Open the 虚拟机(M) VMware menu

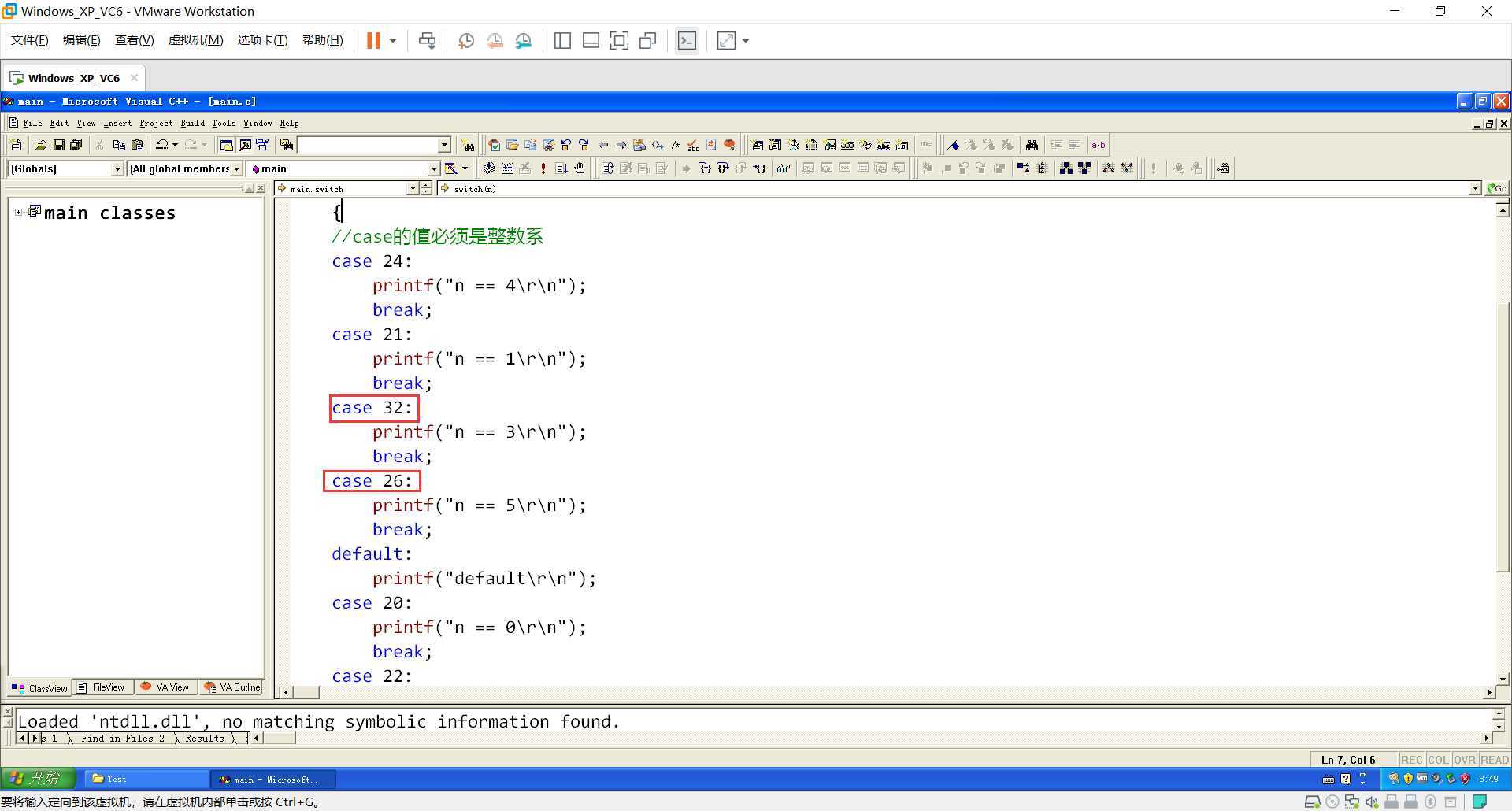[x=195, y=40]
